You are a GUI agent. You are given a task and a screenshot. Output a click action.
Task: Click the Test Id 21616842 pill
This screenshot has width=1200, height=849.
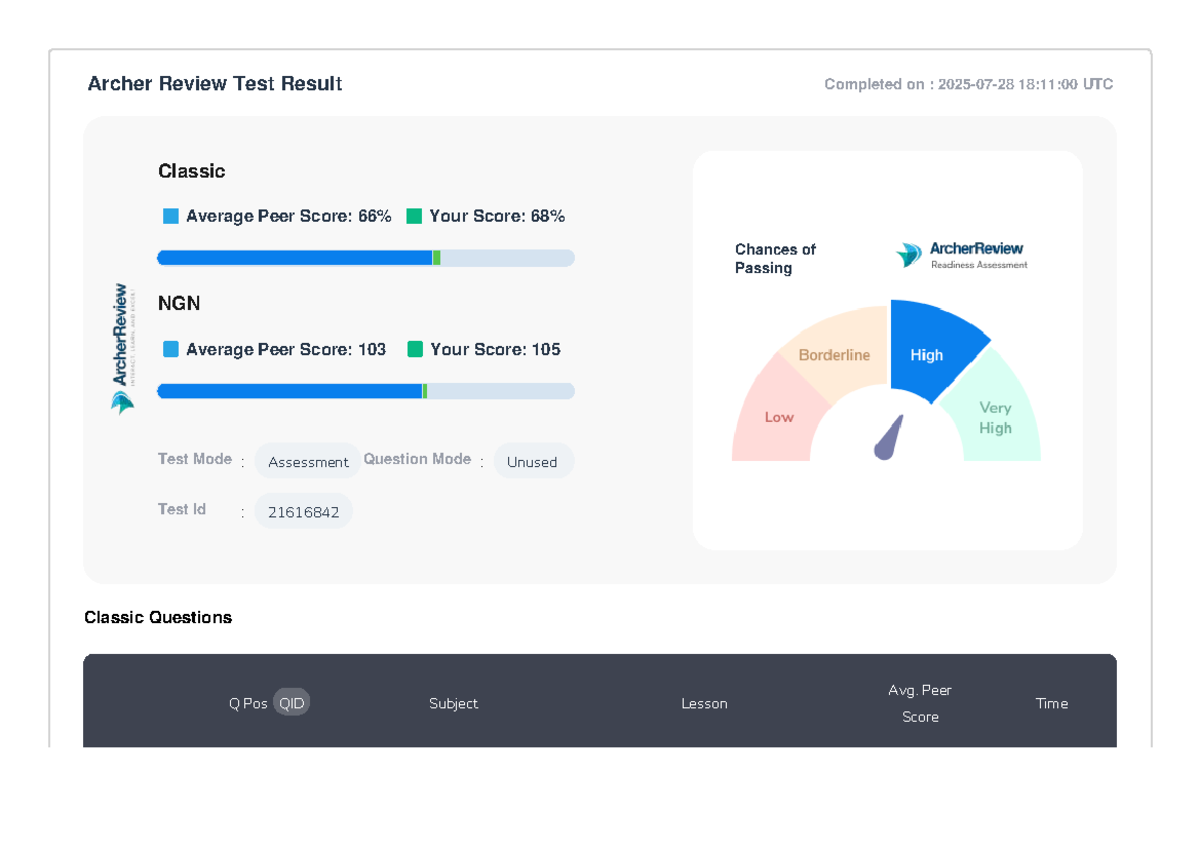tap(303, 512)
